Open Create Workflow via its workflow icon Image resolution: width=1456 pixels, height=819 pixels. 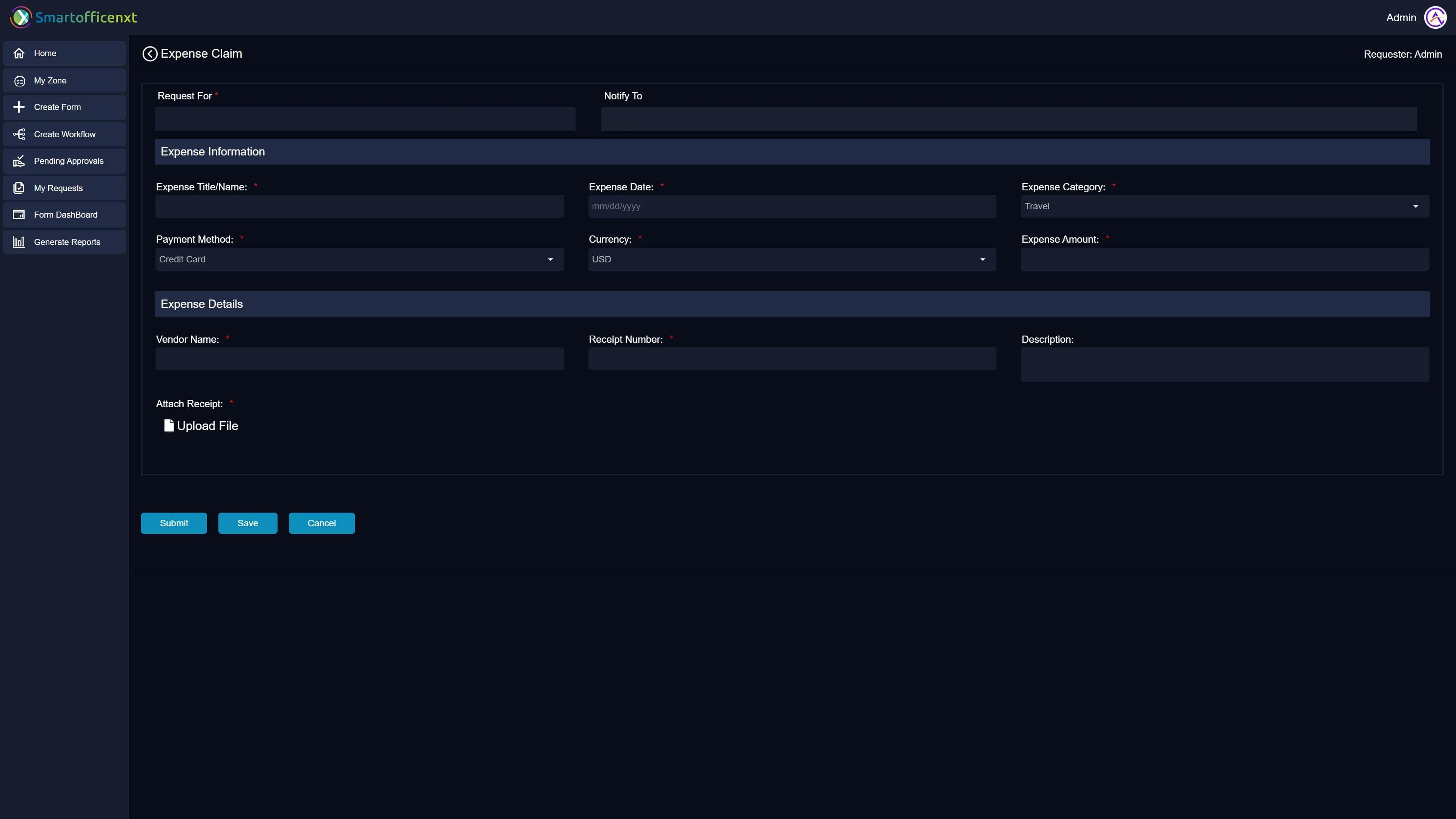[x=19, y=134]
